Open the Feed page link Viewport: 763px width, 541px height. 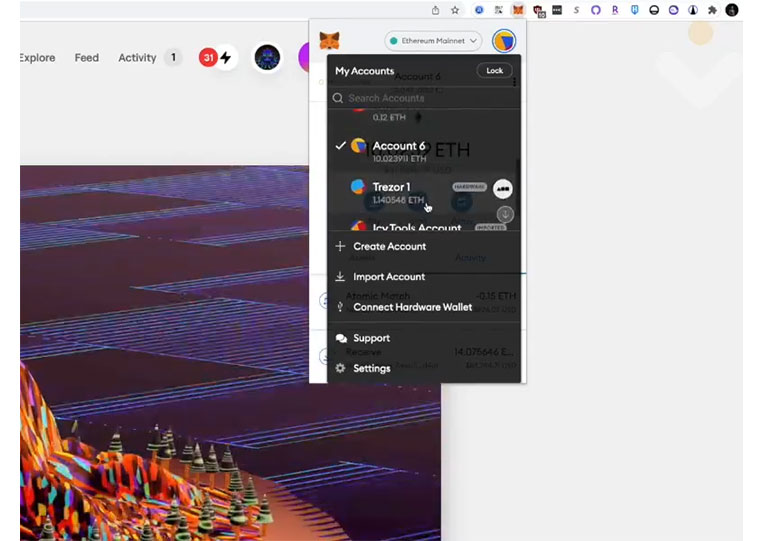point(87,57)
